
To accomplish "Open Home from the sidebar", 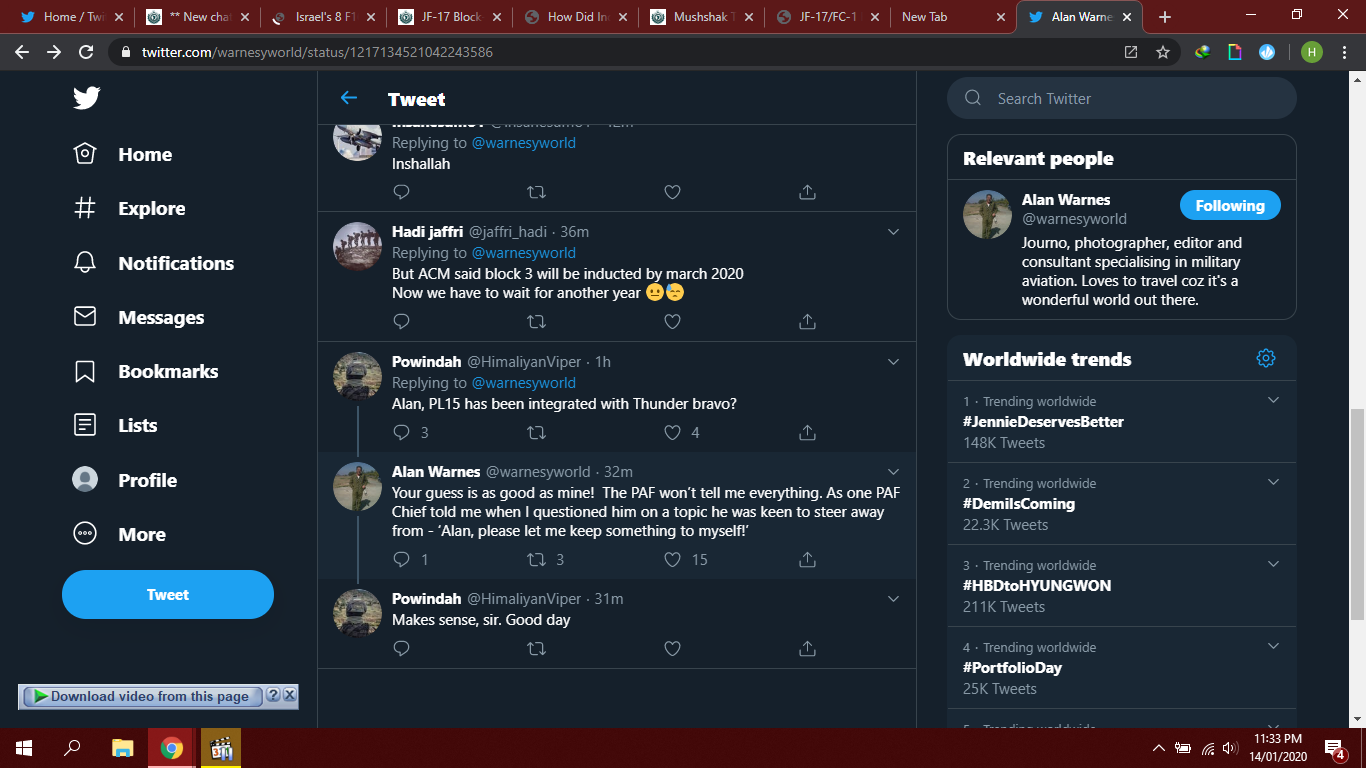I will (x=123, y=154).
